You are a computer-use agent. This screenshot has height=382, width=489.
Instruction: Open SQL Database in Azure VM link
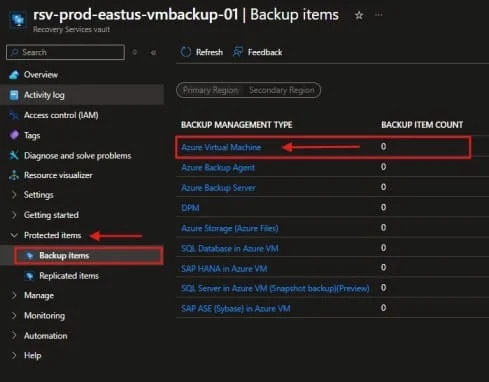[230, 248]
